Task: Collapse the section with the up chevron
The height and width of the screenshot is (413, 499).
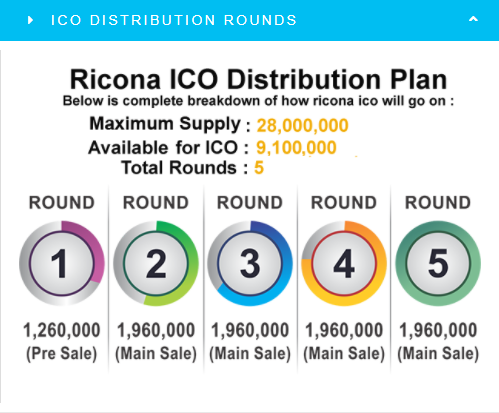Action: point(473,19)
